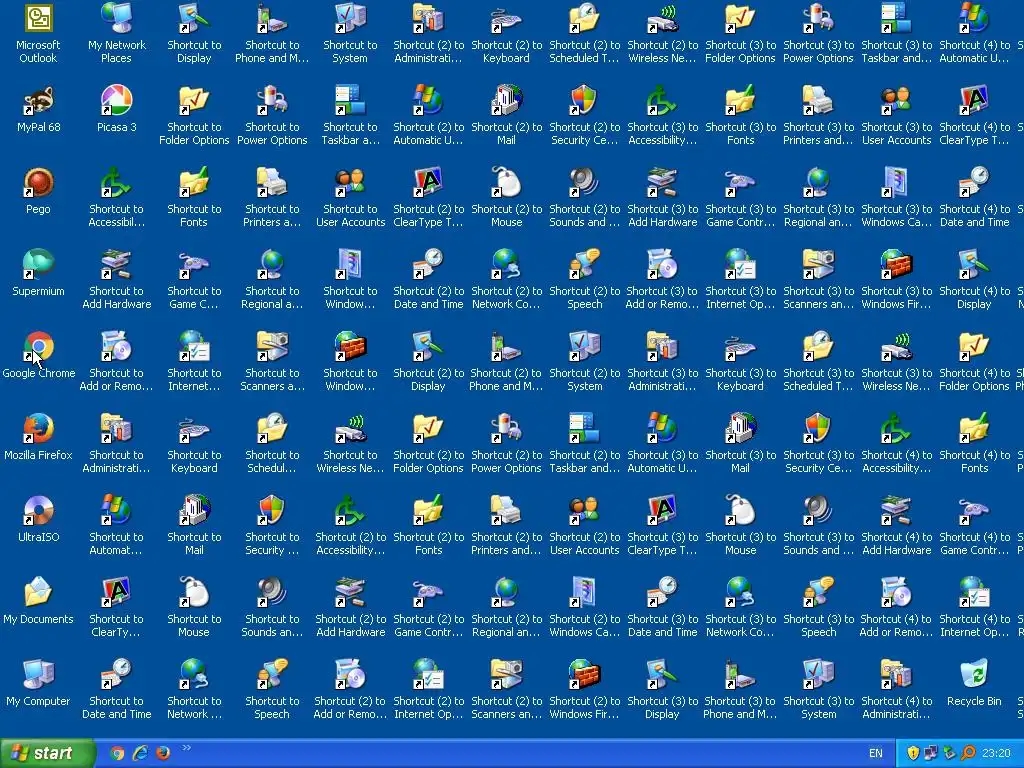Click the 'Shortcut (2) to Power Options' icon
Screen dimensions: 1024x768
click(x=506, y=428)
